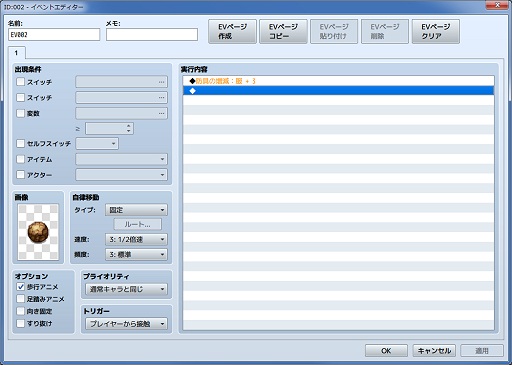Enable the 変数 condition checkbox
This screenshot has width=512, height=365.
coord(21,113)
